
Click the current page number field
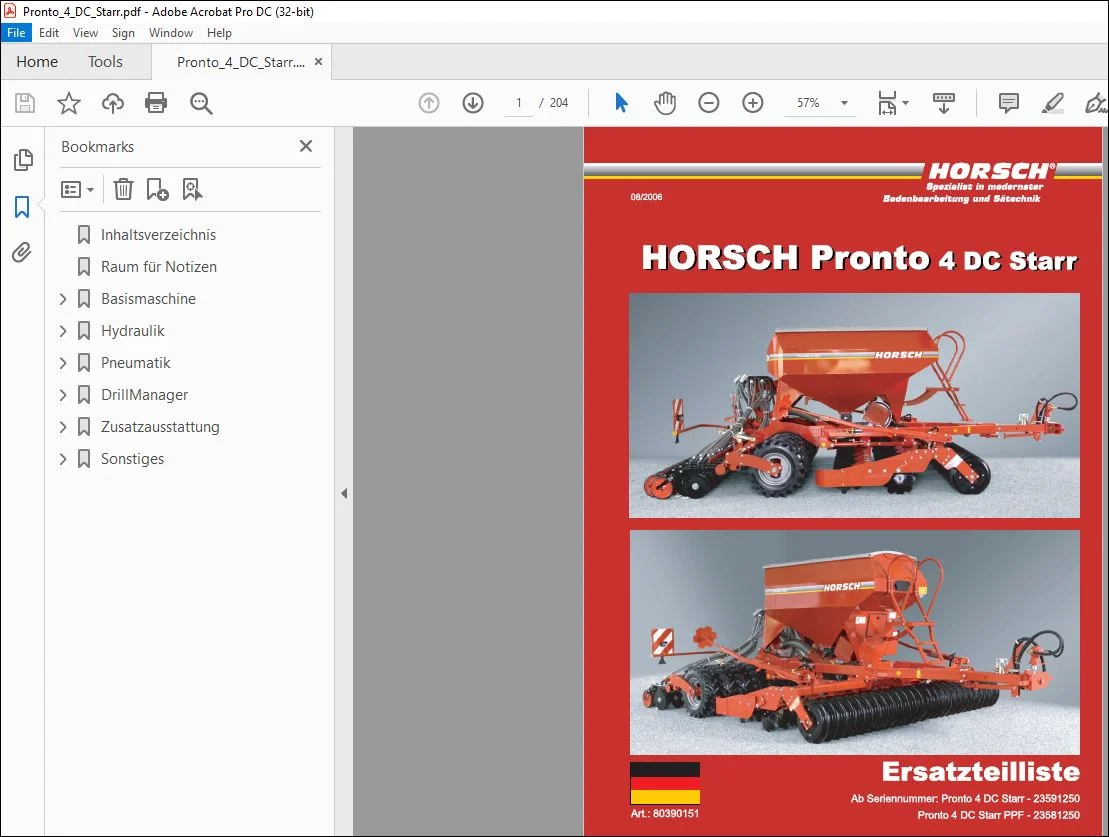point(518,103)
